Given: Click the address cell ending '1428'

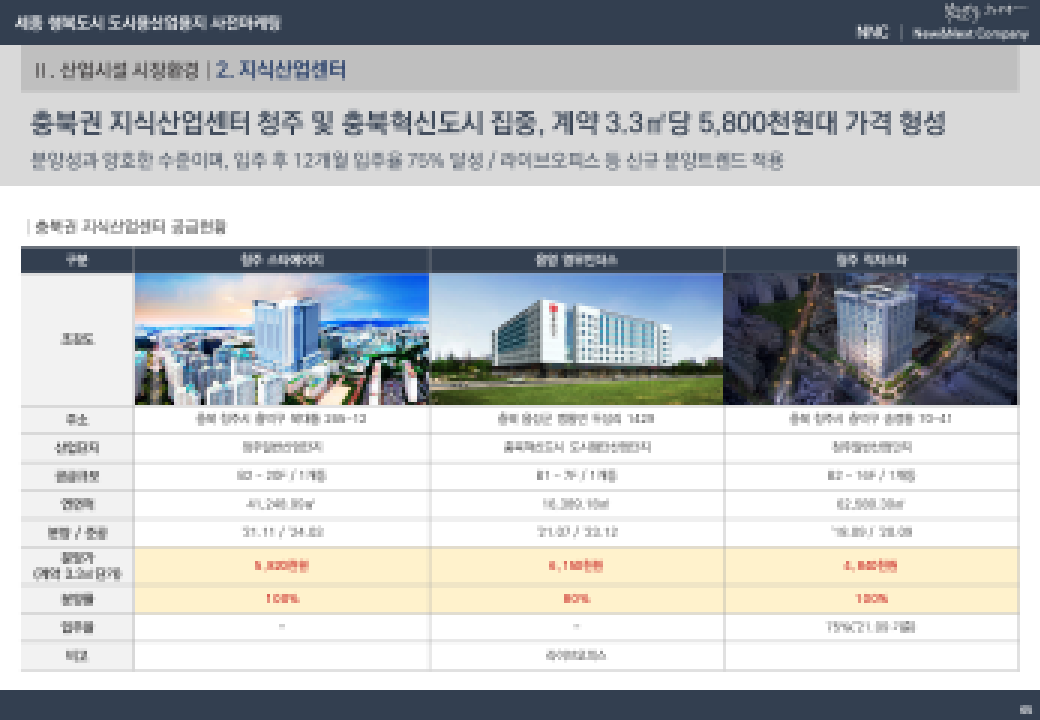Looking at the screenshot, I should [576, 419].
